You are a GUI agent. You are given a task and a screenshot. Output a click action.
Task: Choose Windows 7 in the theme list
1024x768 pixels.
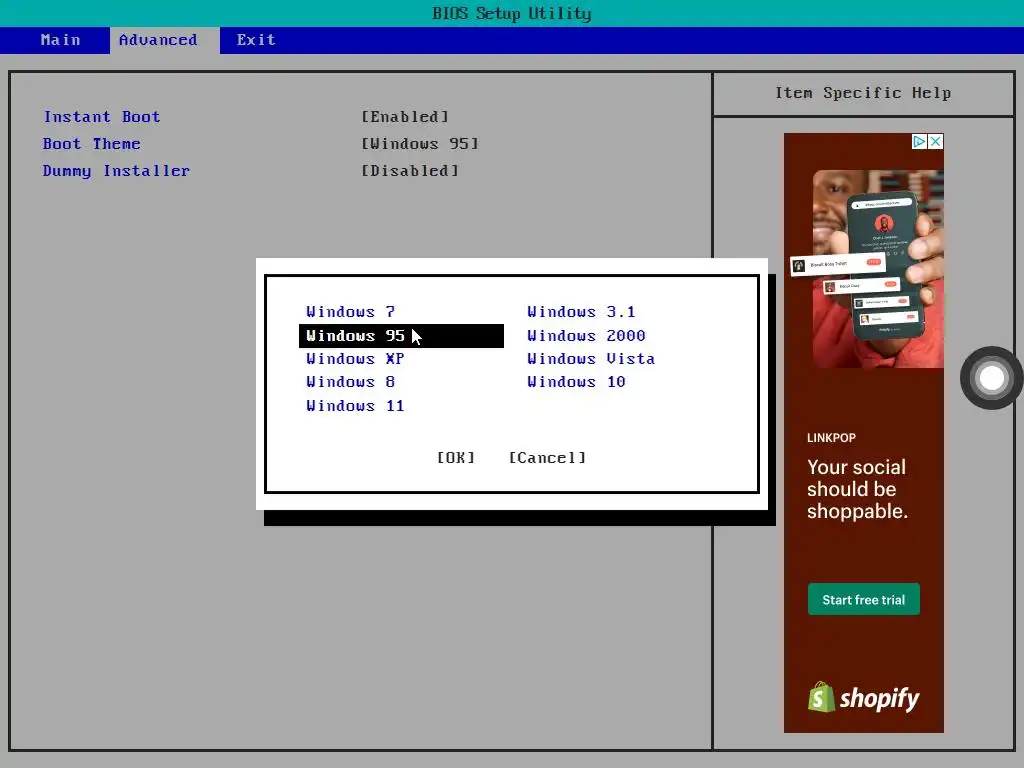351,312
